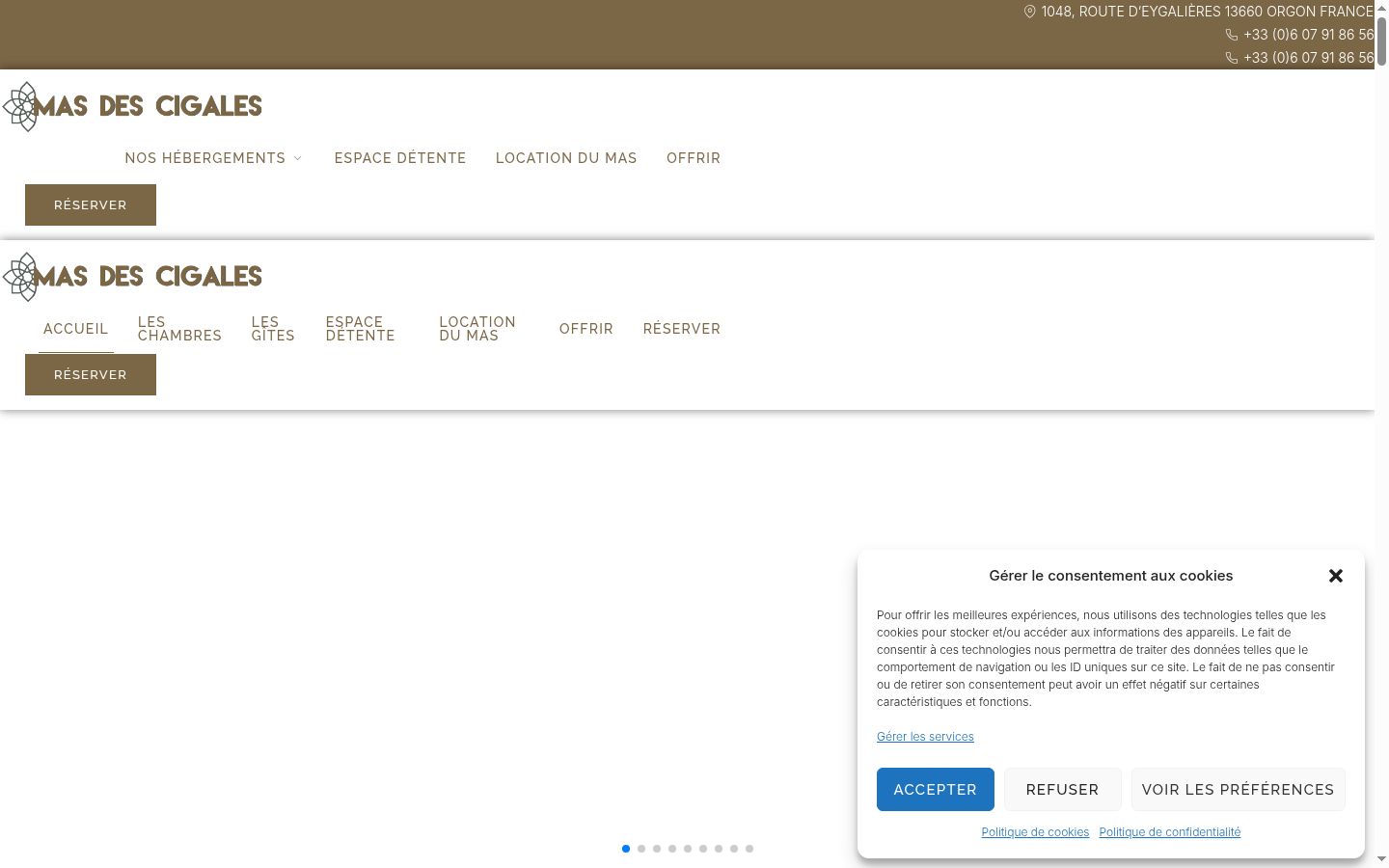Screen dimensions: 1389x868
Task: Open the Les Chambres menu item
Action: (x=179, y=329)
